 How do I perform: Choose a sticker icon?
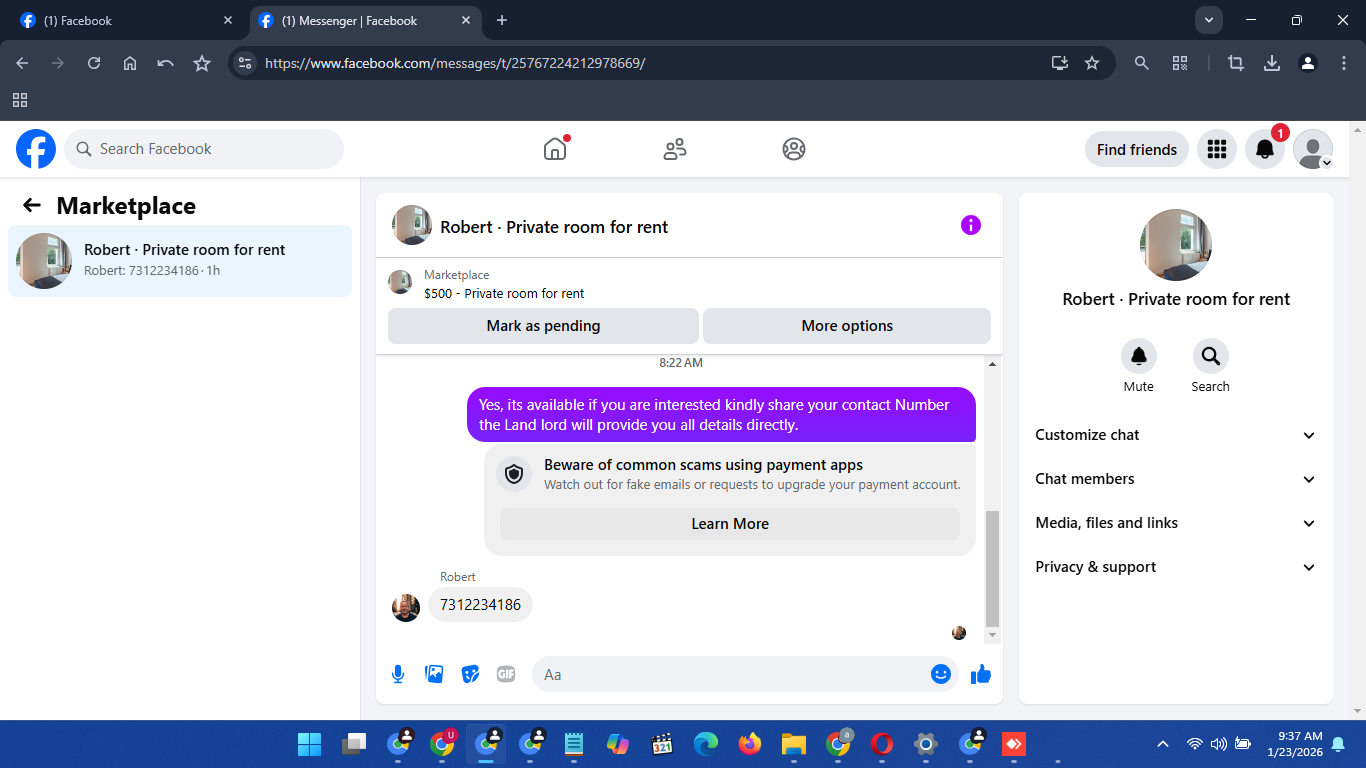point(470,674)
